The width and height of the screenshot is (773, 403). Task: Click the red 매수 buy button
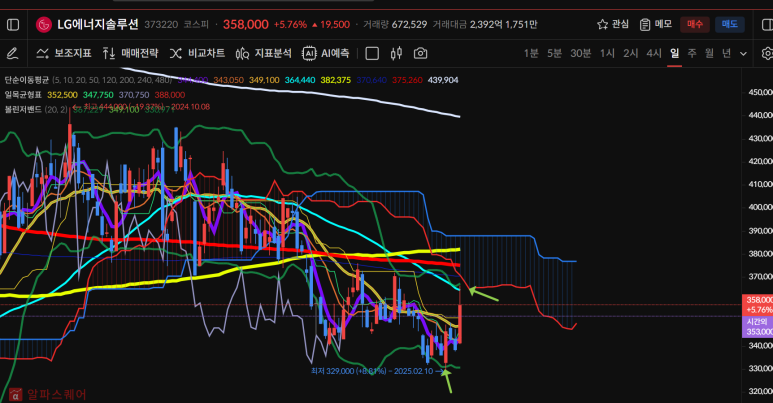coord(695,24)
